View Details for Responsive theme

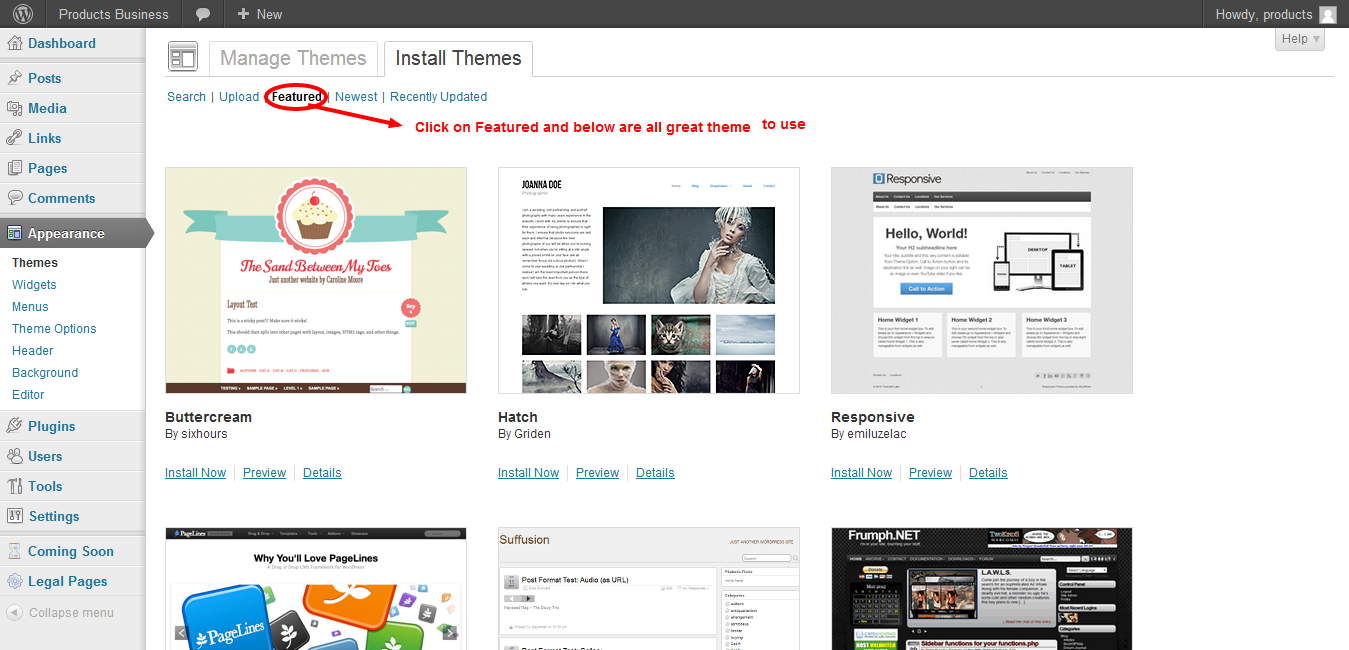point(988,473)
